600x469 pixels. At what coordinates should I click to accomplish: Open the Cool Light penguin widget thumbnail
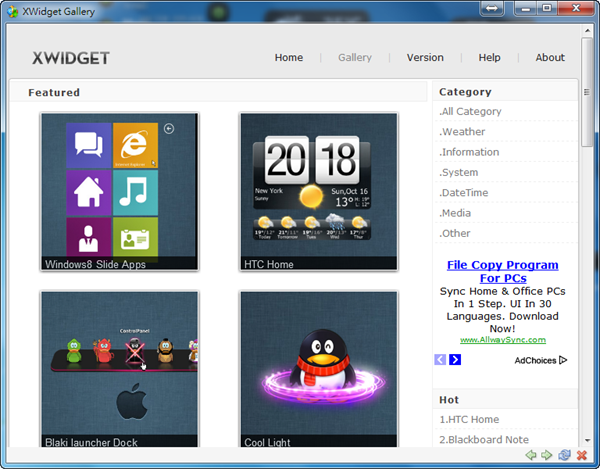319,369
